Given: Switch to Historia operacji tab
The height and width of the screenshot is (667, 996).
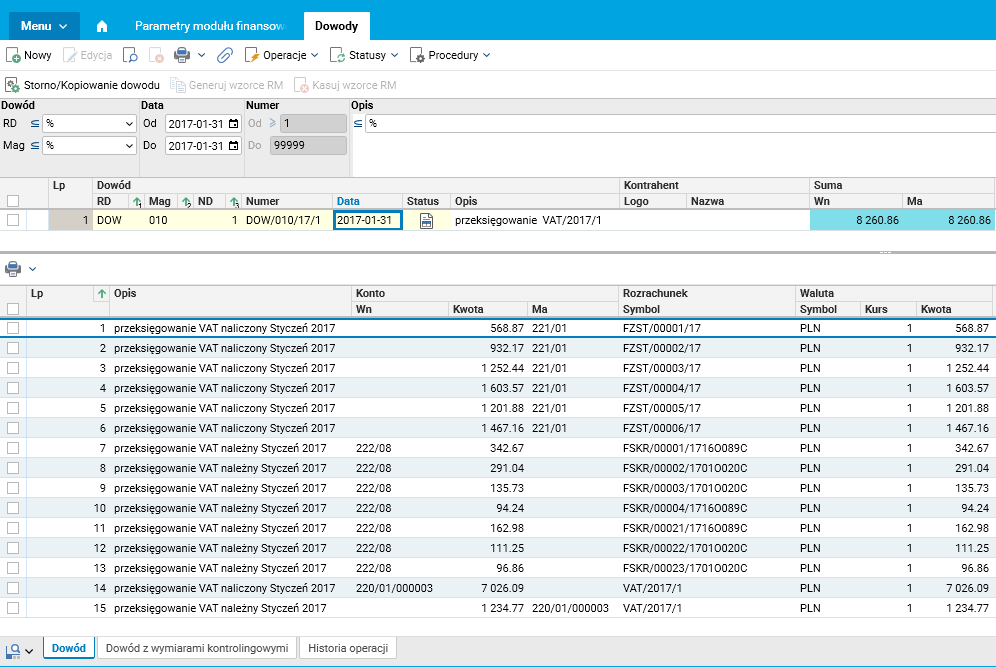Looking at the screenshot, I should click(348, 648).
